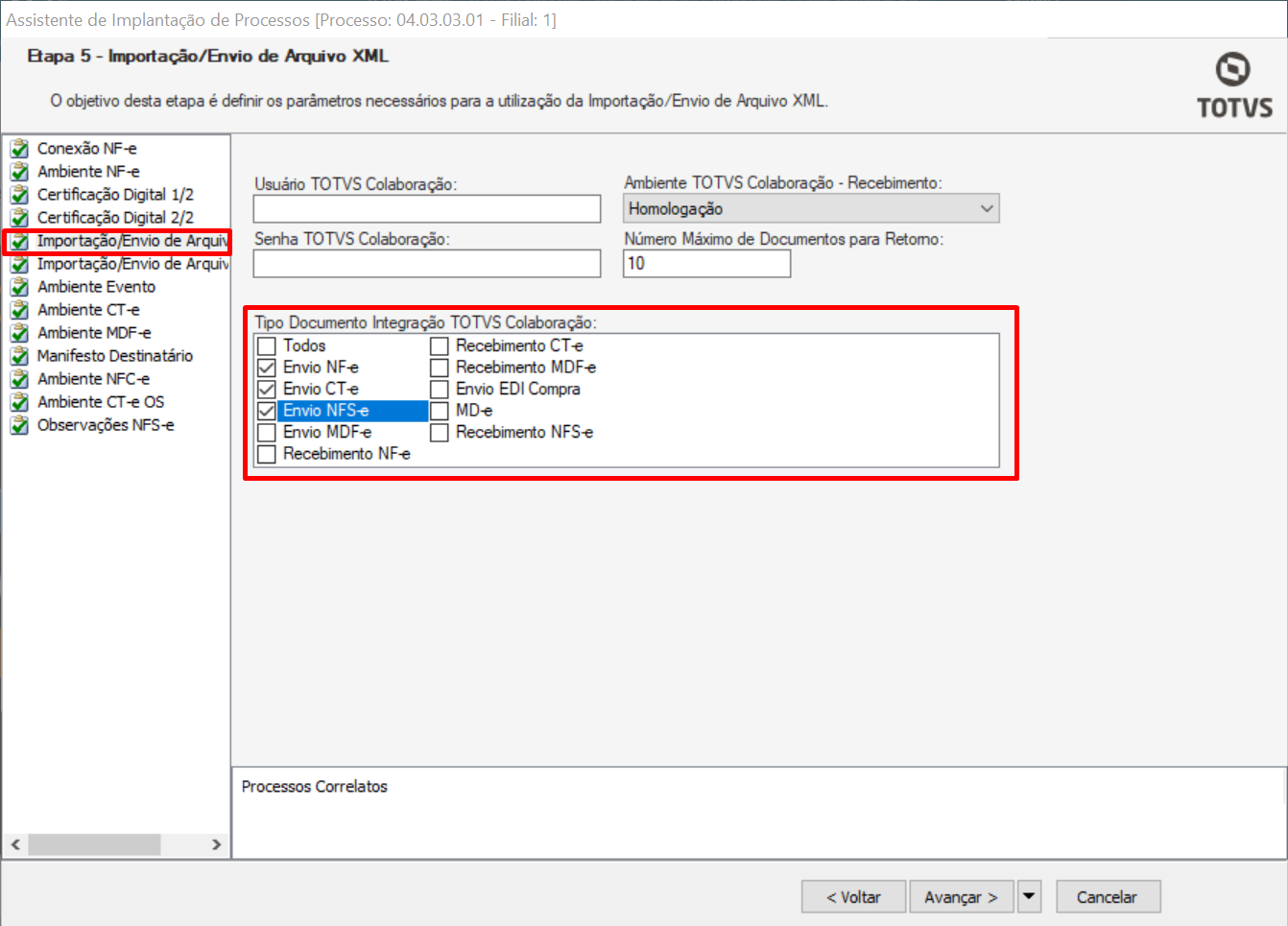Click the checkmark icon beside Ambiente NF-e
Viewport: 1288px width, 926px height.
19,172
